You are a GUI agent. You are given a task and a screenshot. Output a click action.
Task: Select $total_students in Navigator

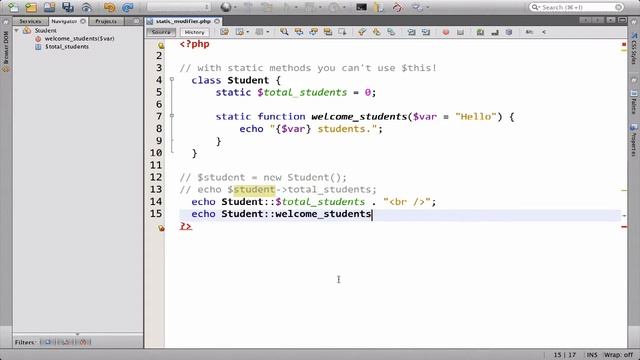point(67,47)
